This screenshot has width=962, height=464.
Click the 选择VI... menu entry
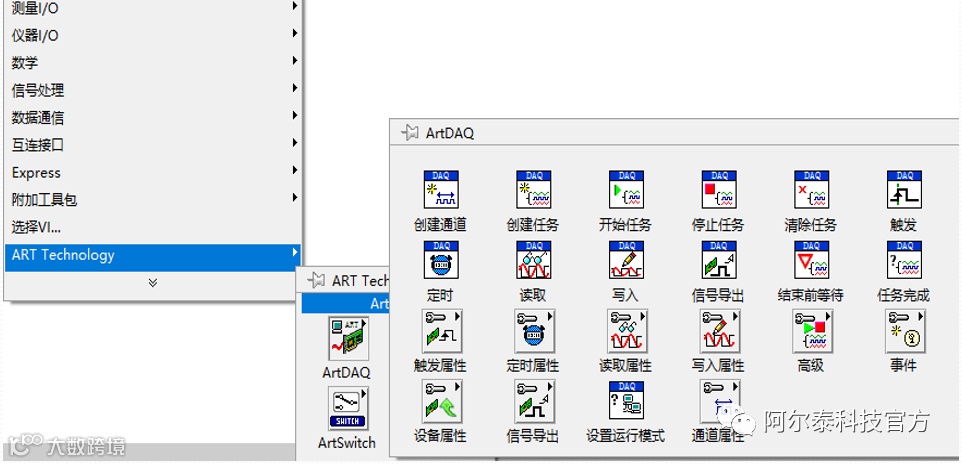(153, 227)
